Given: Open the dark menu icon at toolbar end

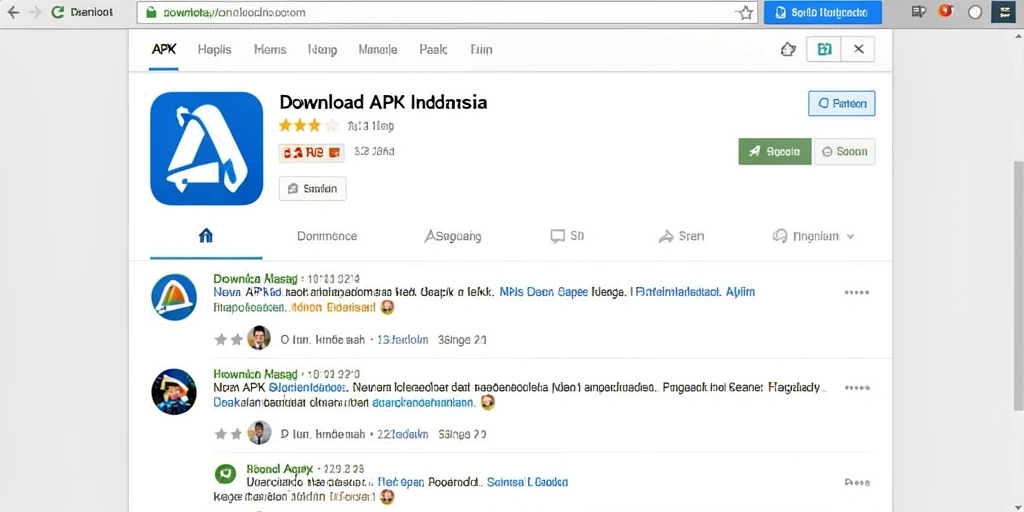Looking at the screenshot, I should (x=1003, y=12).
